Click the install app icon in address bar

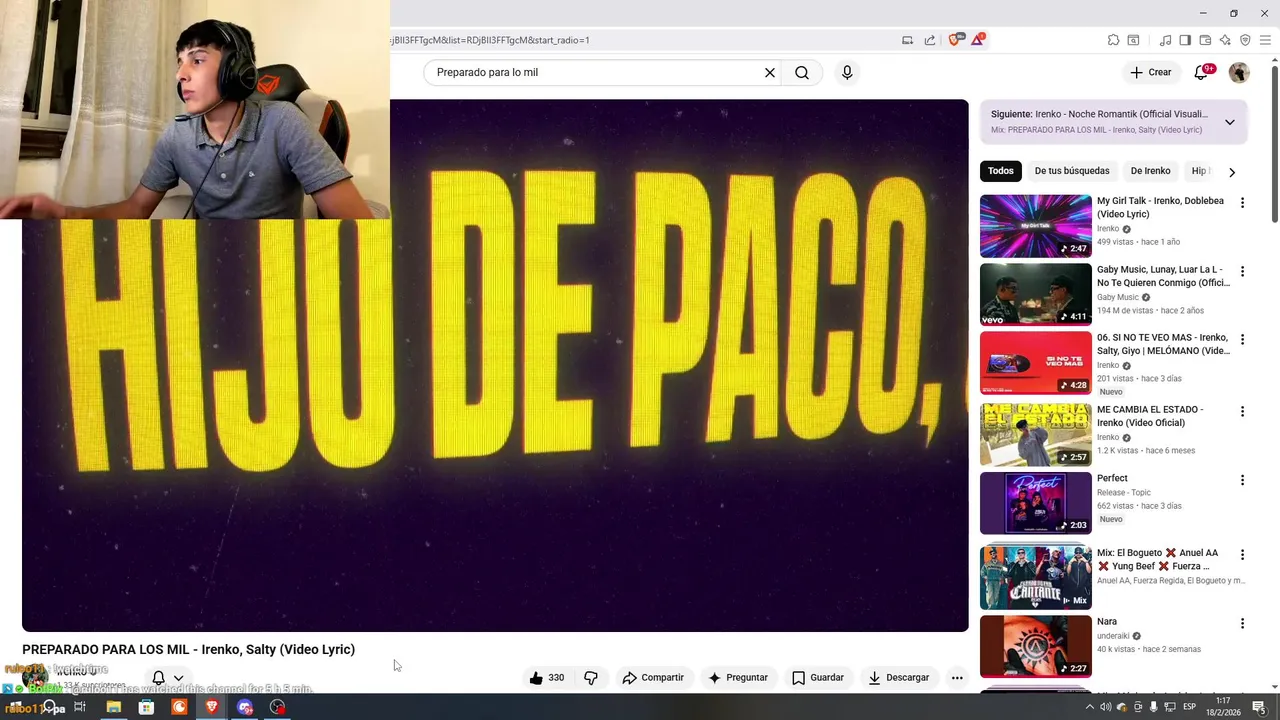(907, 40)
